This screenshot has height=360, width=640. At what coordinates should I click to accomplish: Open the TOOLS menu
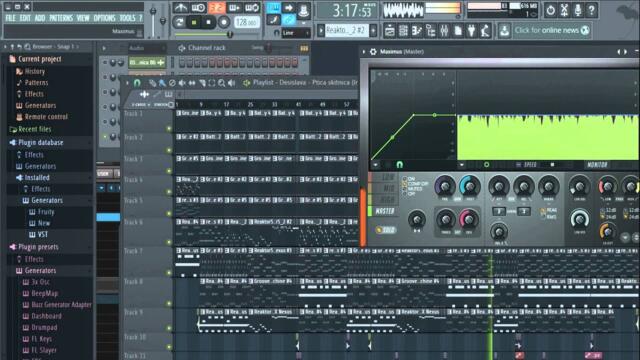(127, 18)
